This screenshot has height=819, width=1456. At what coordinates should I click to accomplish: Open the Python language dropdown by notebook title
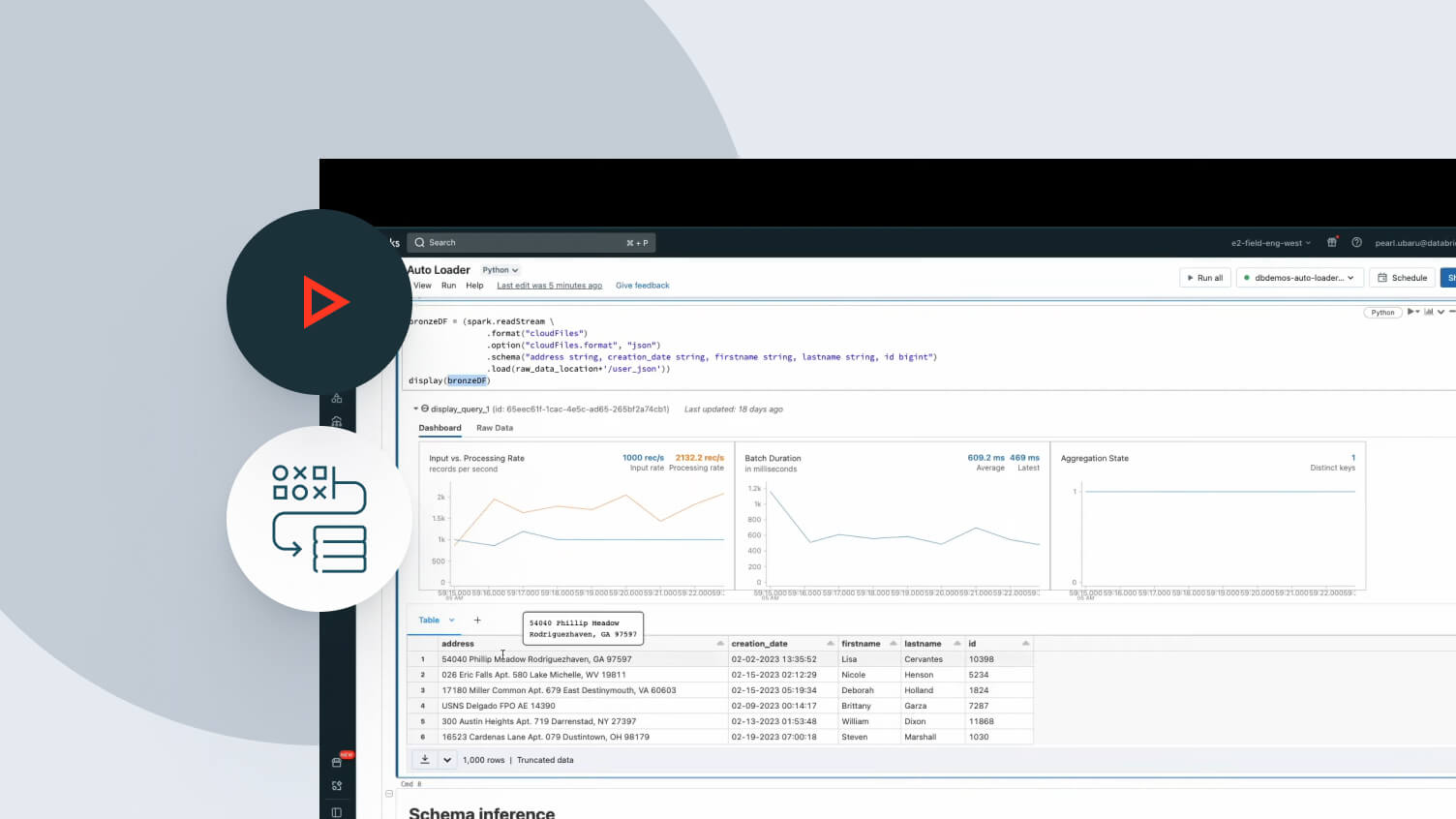(500, 270)
